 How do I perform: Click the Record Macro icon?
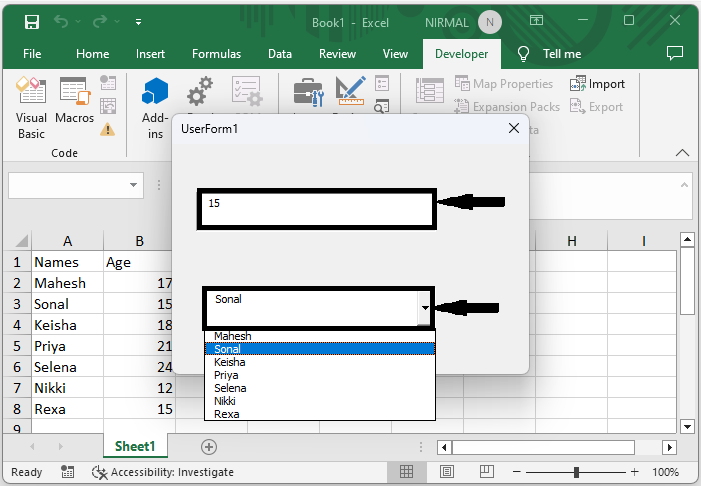(108, 83)
